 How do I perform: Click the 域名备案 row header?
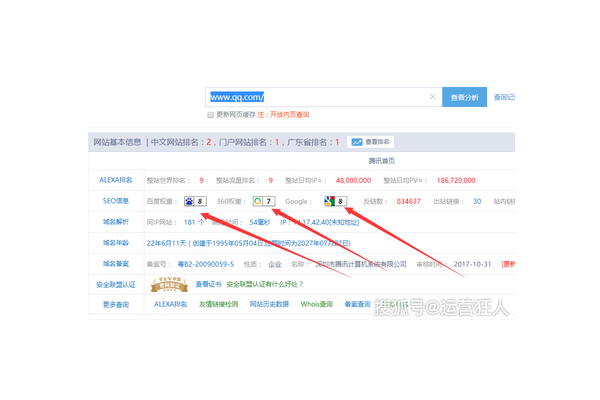coord(116,264)
